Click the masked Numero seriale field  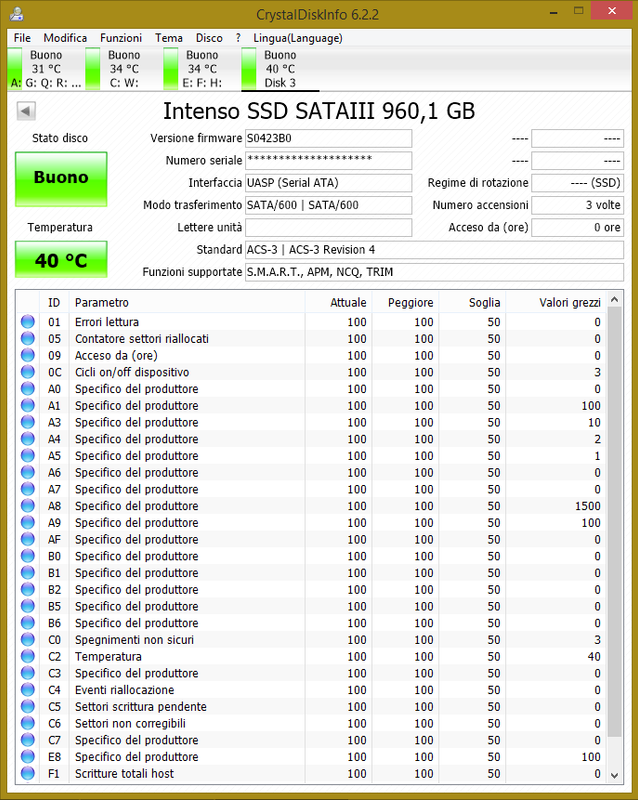(x=328, y=160)
